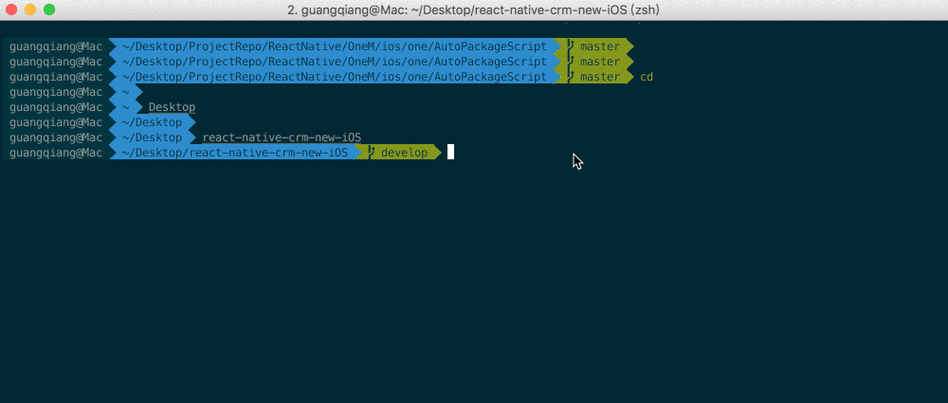Click the yellow cd command text

[x=647, y=77]
